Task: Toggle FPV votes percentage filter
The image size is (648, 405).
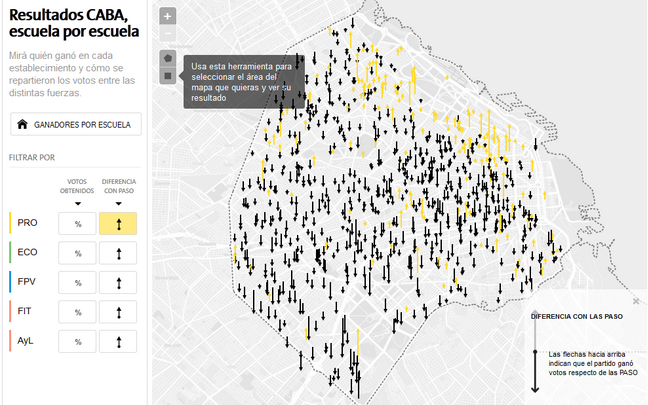Action: (77, 283)
